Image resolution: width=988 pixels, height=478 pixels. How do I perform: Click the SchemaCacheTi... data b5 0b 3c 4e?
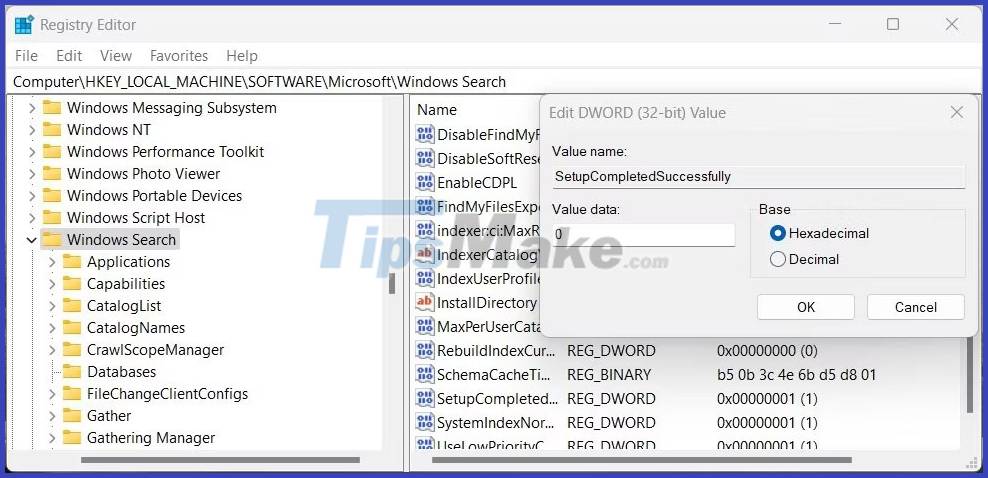tap(796, 375)
